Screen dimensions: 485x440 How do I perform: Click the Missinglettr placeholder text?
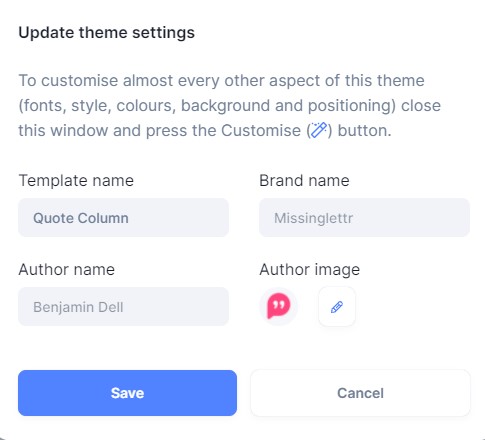[x=313, y=218]
